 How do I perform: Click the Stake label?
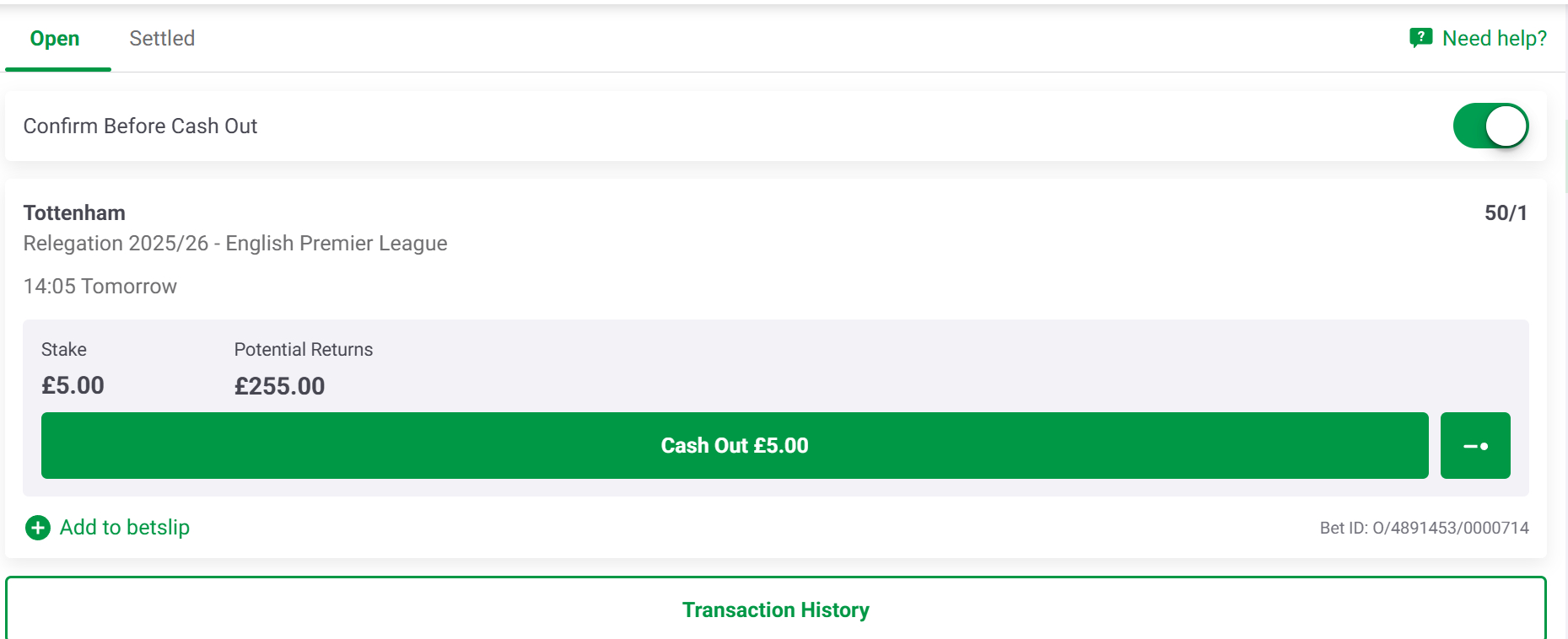pyautogui.click(x=64, y=350)
